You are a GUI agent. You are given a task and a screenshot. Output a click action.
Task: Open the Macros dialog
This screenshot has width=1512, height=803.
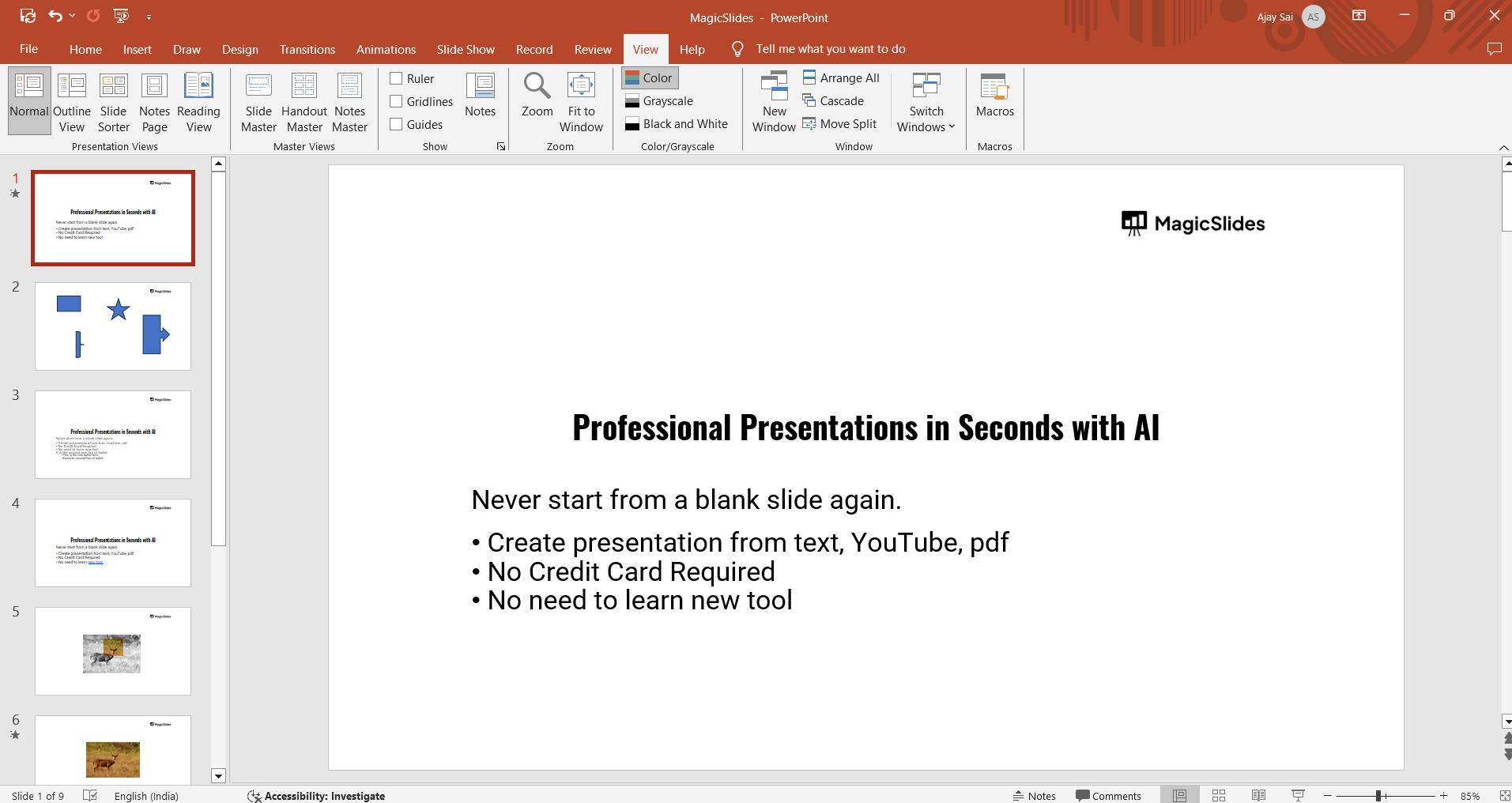point(994,95)
